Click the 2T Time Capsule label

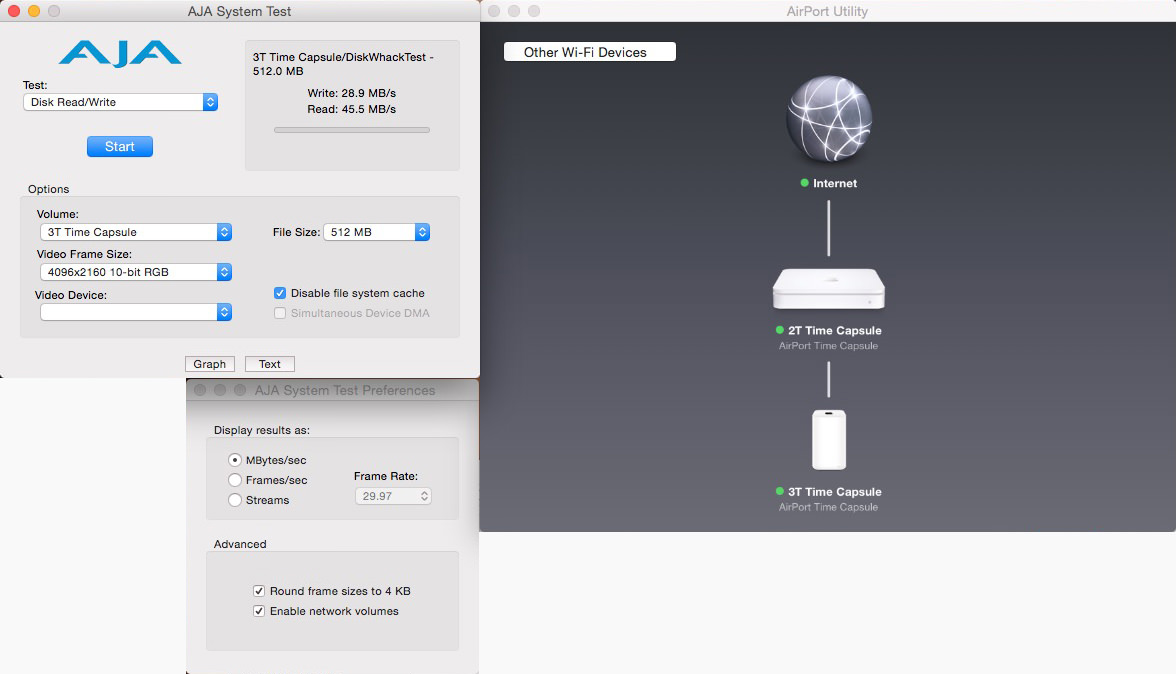[835, 331]
